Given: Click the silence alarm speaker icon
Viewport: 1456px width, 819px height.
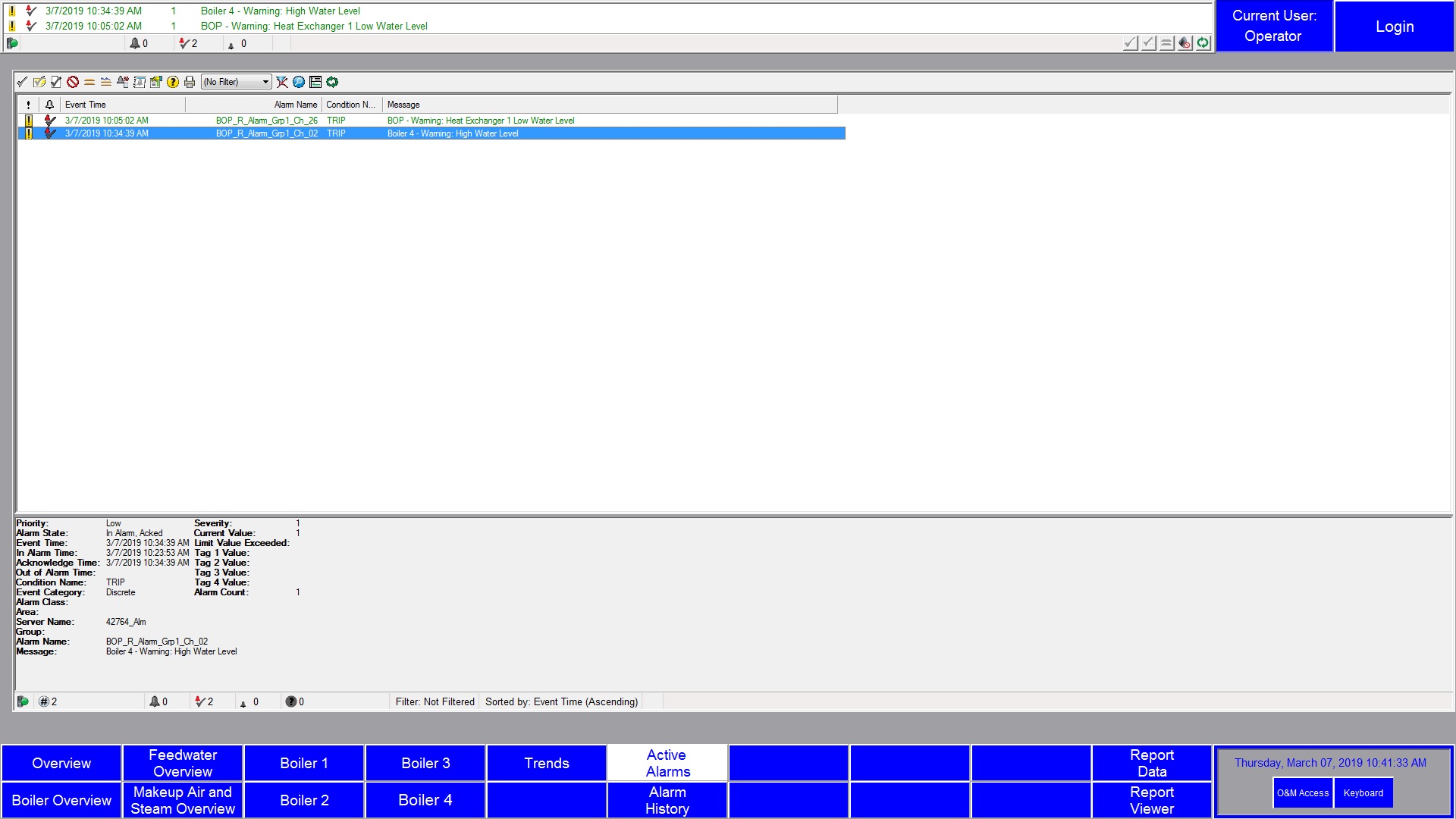Looking at the screenshot, I should [x=1185, y=43].
